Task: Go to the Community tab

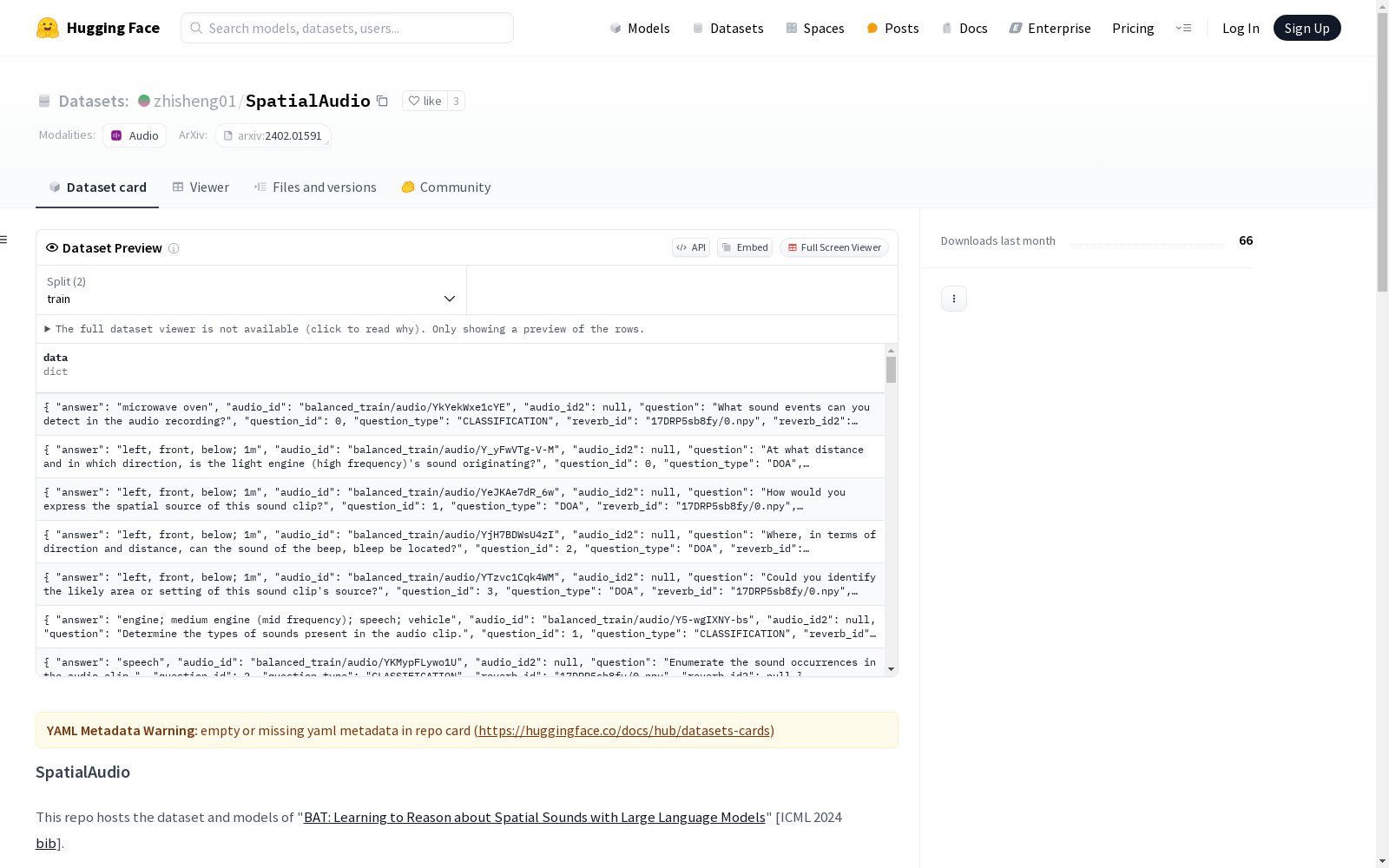Action: 446,187
